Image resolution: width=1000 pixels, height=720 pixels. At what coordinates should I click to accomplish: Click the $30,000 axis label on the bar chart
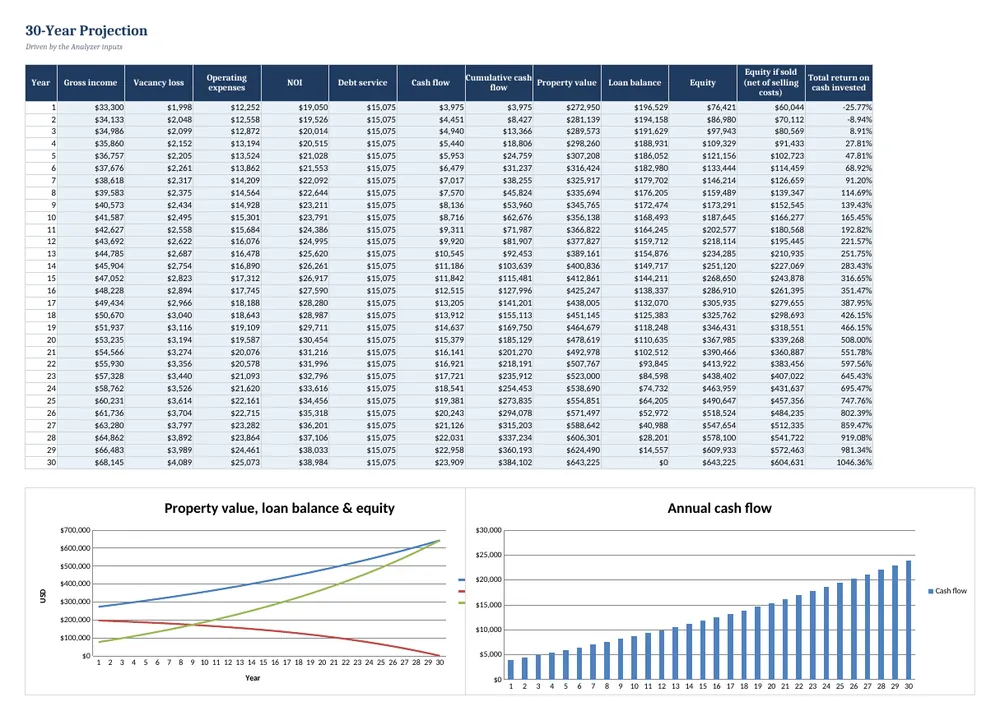(x=489, y=530)
